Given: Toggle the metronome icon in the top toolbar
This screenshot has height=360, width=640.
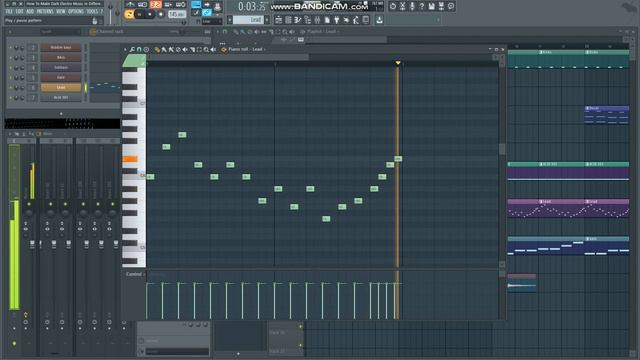Looking at the screenshot, I should tap(130, 5).
